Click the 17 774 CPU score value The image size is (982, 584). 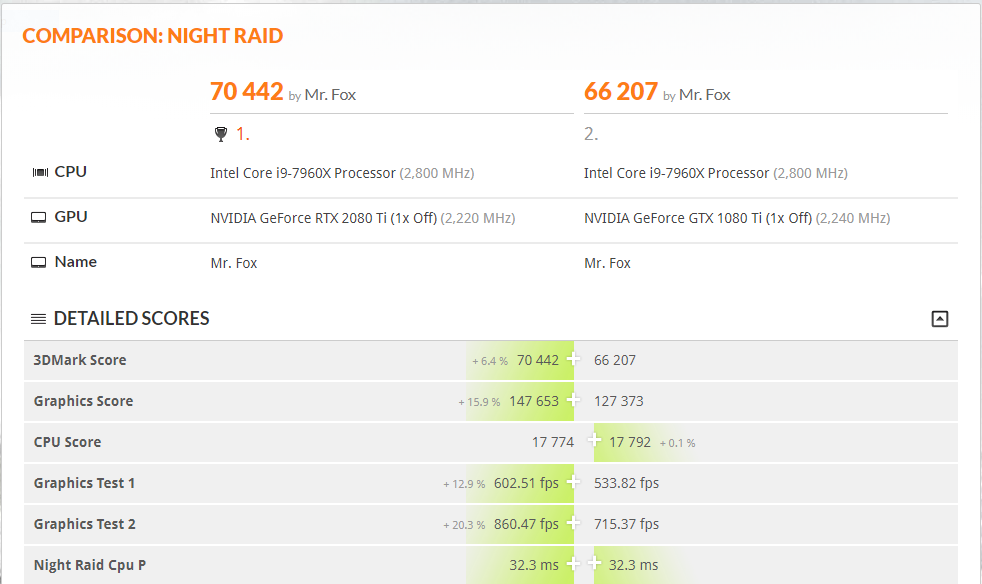click(x=553, y=442)
